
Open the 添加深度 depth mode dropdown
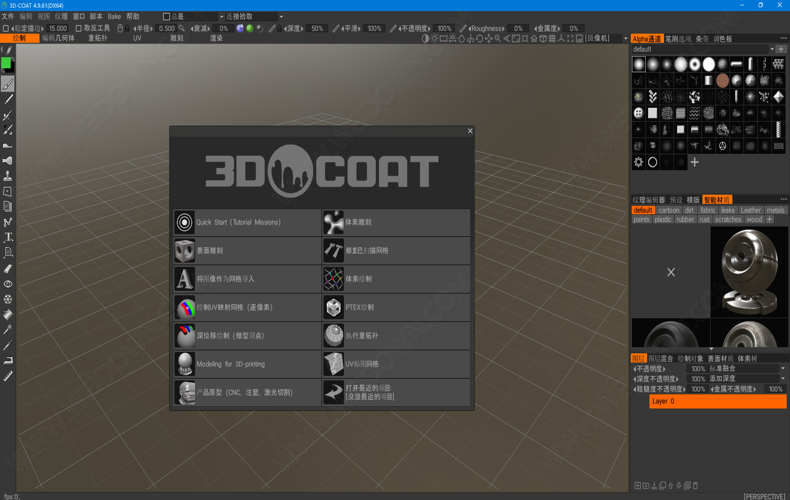782,379
